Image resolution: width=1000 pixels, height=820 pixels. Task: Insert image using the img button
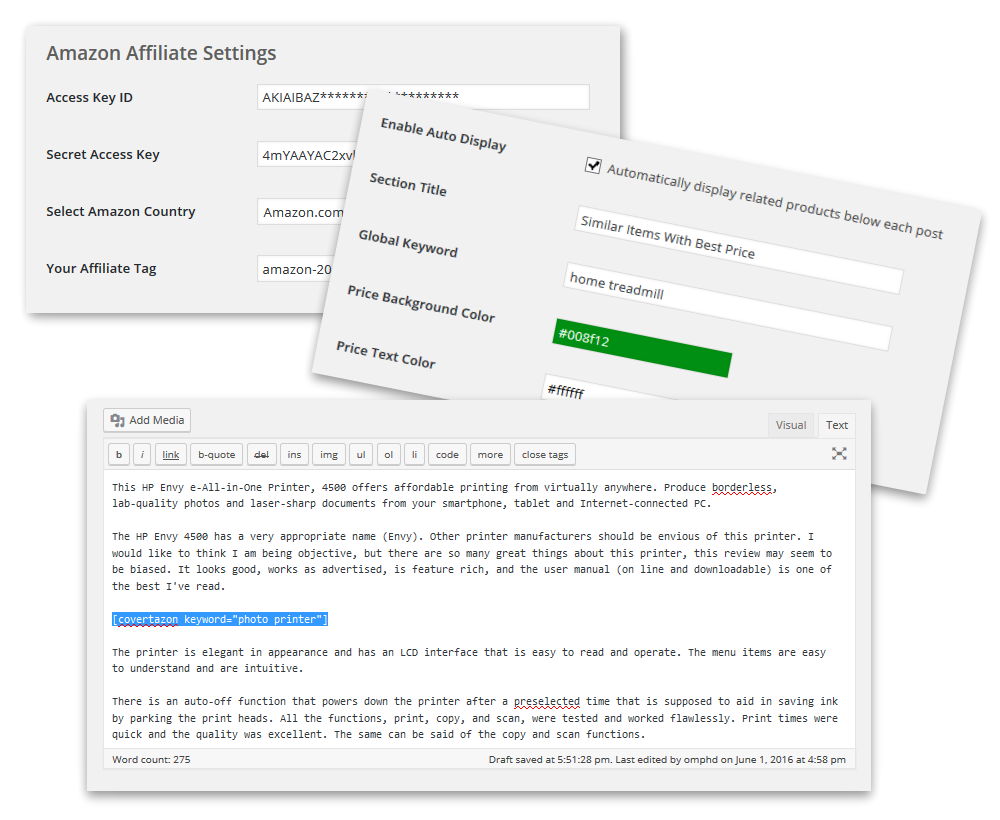[x=328, y=455]
